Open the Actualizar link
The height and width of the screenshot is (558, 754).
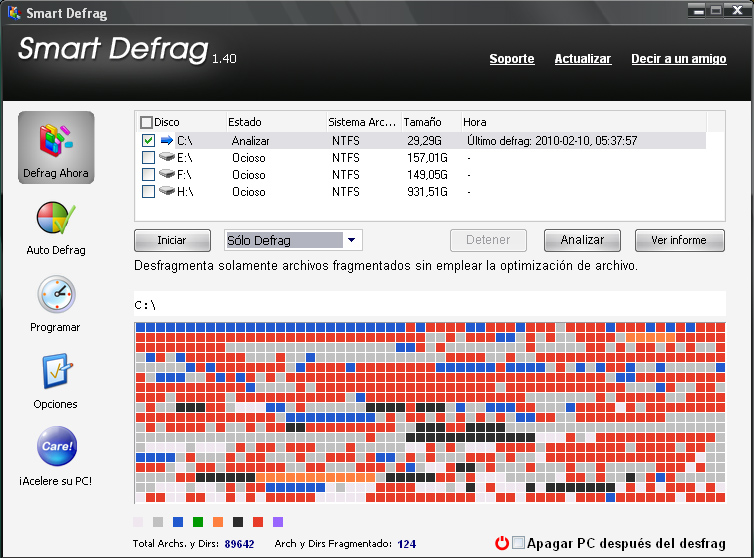(x=583, y=59)
